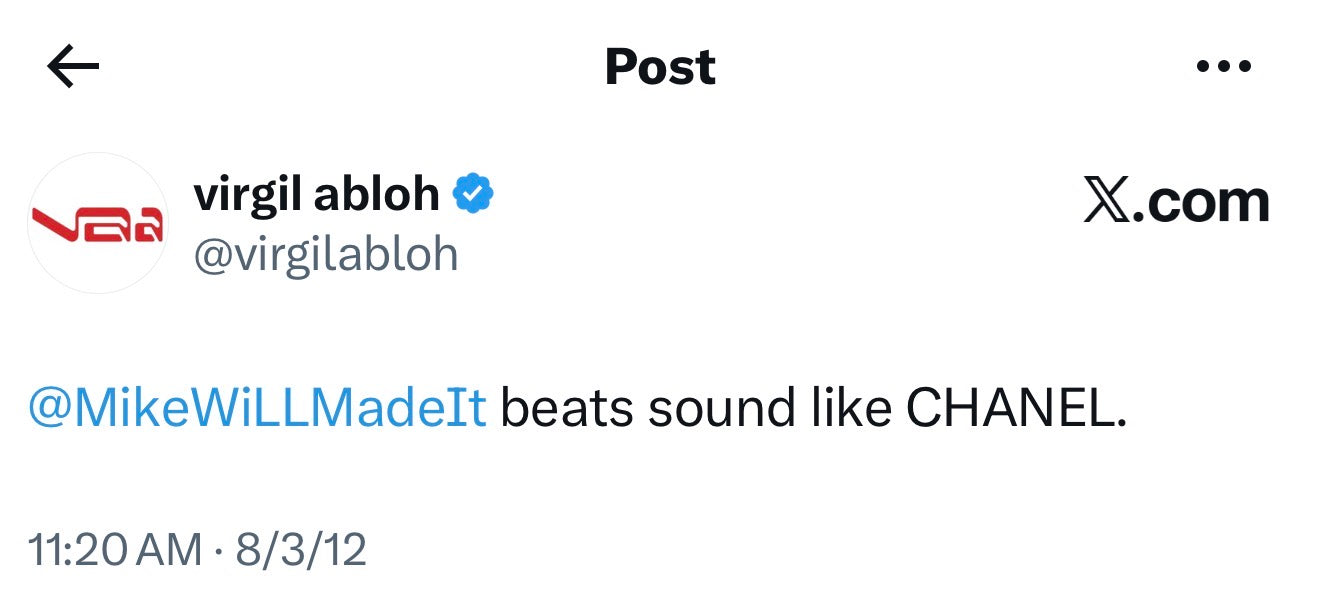Click the red logo inside the avatar

click(98, 223)
